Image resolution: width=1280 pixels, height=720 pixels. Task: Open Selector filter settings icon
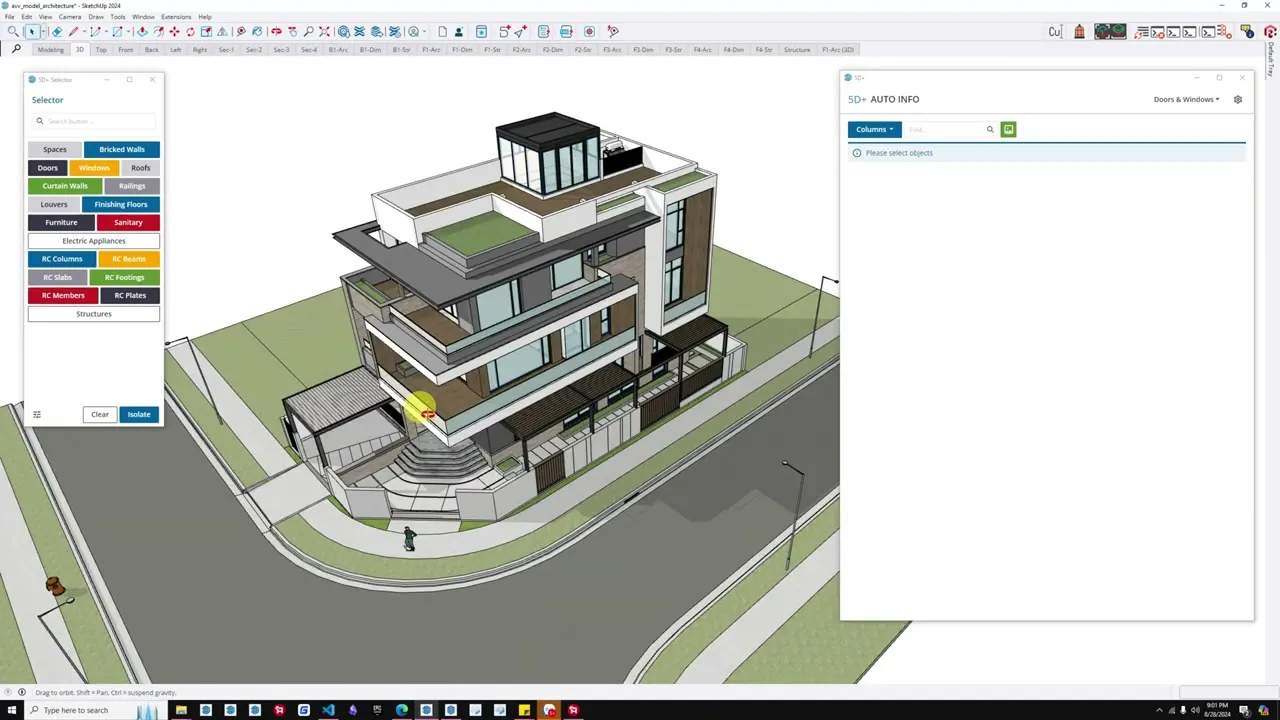(37, 414)
